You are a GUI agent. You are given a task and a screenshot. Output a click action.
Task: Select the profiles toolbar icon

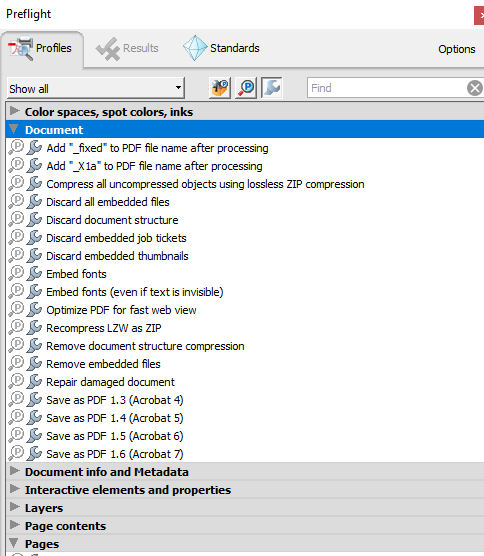click(x=220, y=88)
